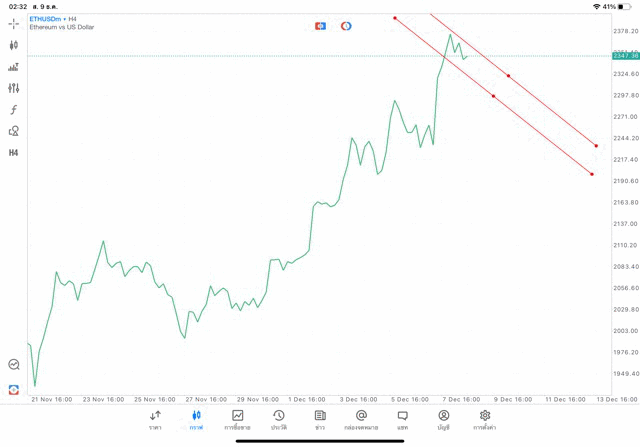Open the ประวัติ (History) tab
This screenshot has height=447, width=640.
(279, 419)
